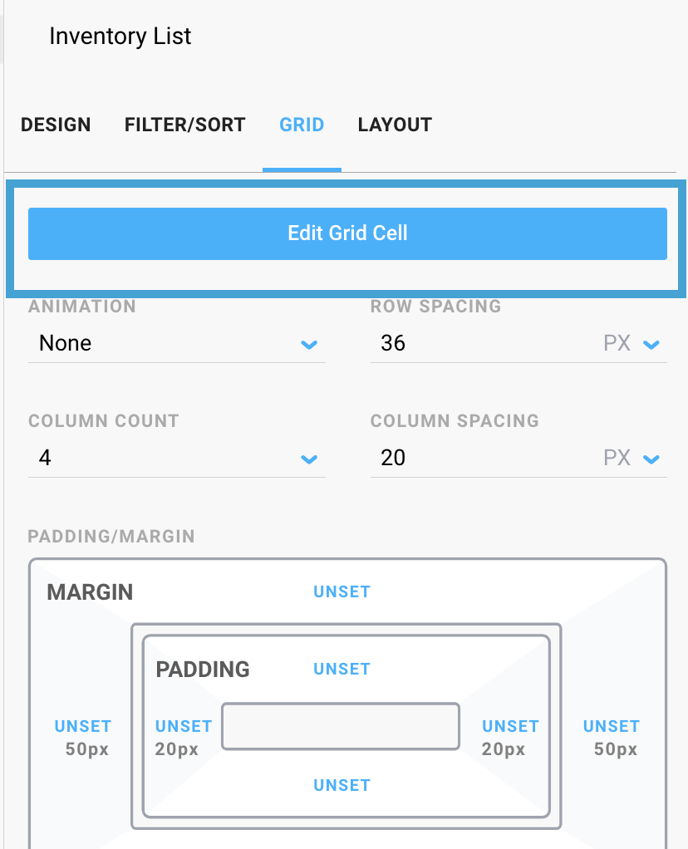Select the GRID tab

301,124
